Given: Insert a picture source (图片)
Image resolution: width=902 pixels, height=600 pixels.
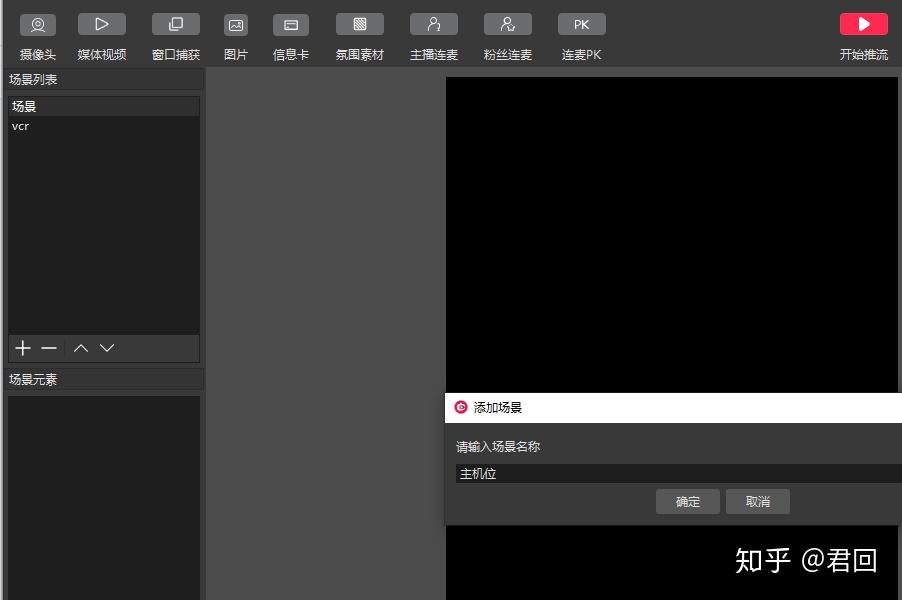Looking at the screenshot, I should [236, 25].
